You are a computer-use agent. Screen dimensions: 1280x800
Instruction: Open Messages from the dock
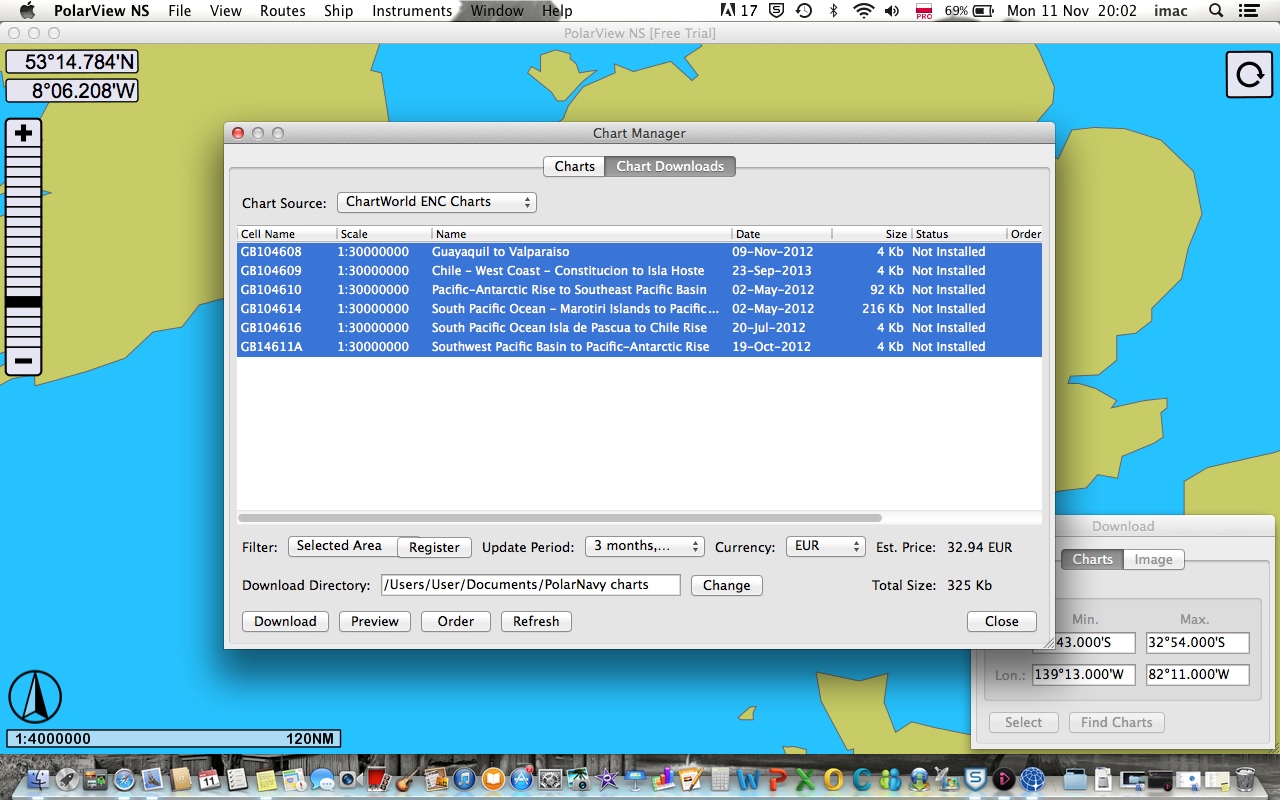322,779
